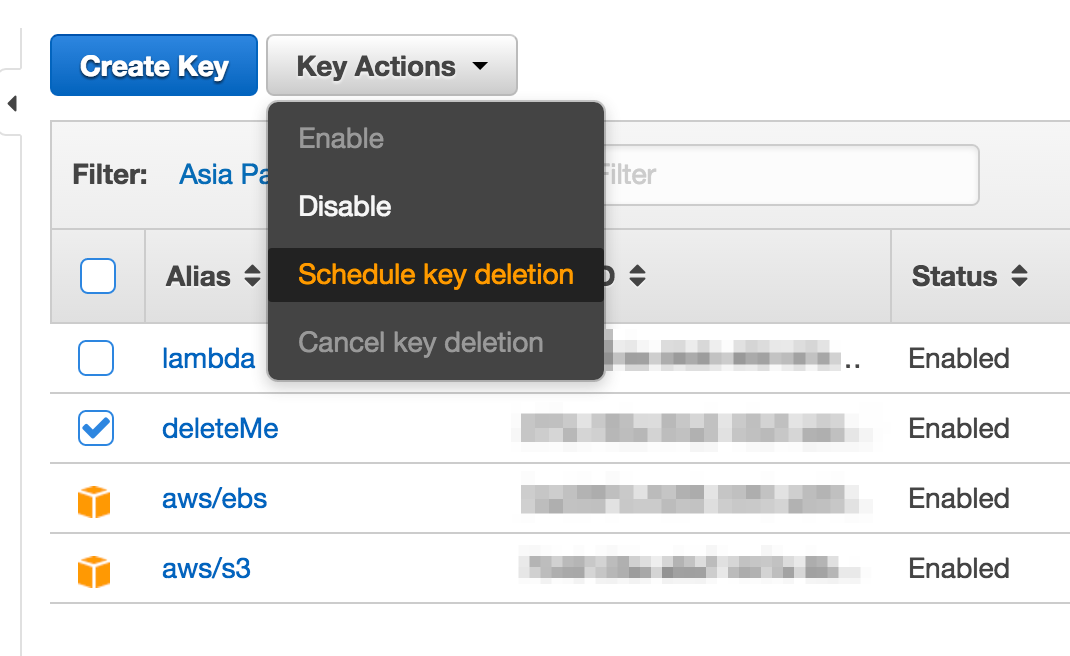Image resolution: width=1070 pixels, height=656 pixels.
Task: Open the deleteMe key link
Action: 220,429
